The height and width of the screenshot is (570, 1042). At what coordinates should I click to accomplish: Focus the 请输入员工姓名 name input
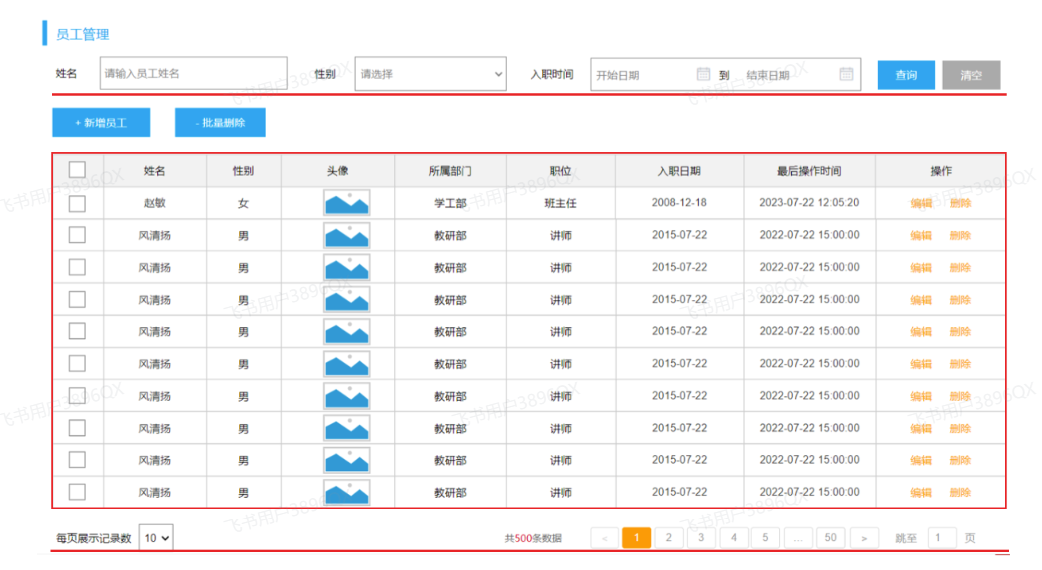click(193, 73)
